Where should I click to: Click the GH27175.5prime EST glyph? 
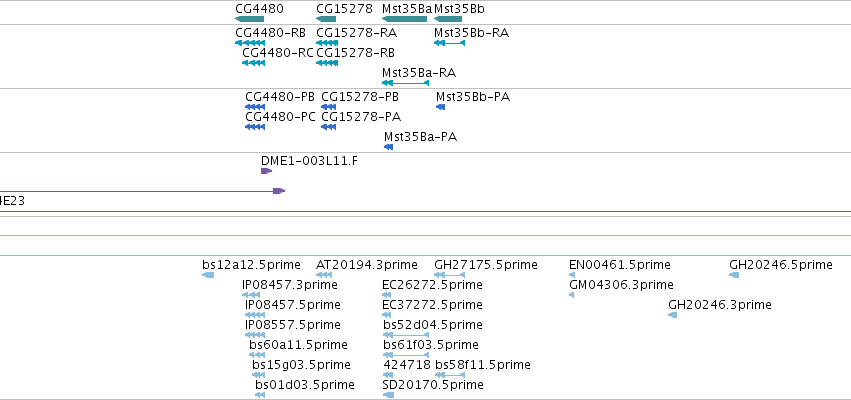(449, 275)
